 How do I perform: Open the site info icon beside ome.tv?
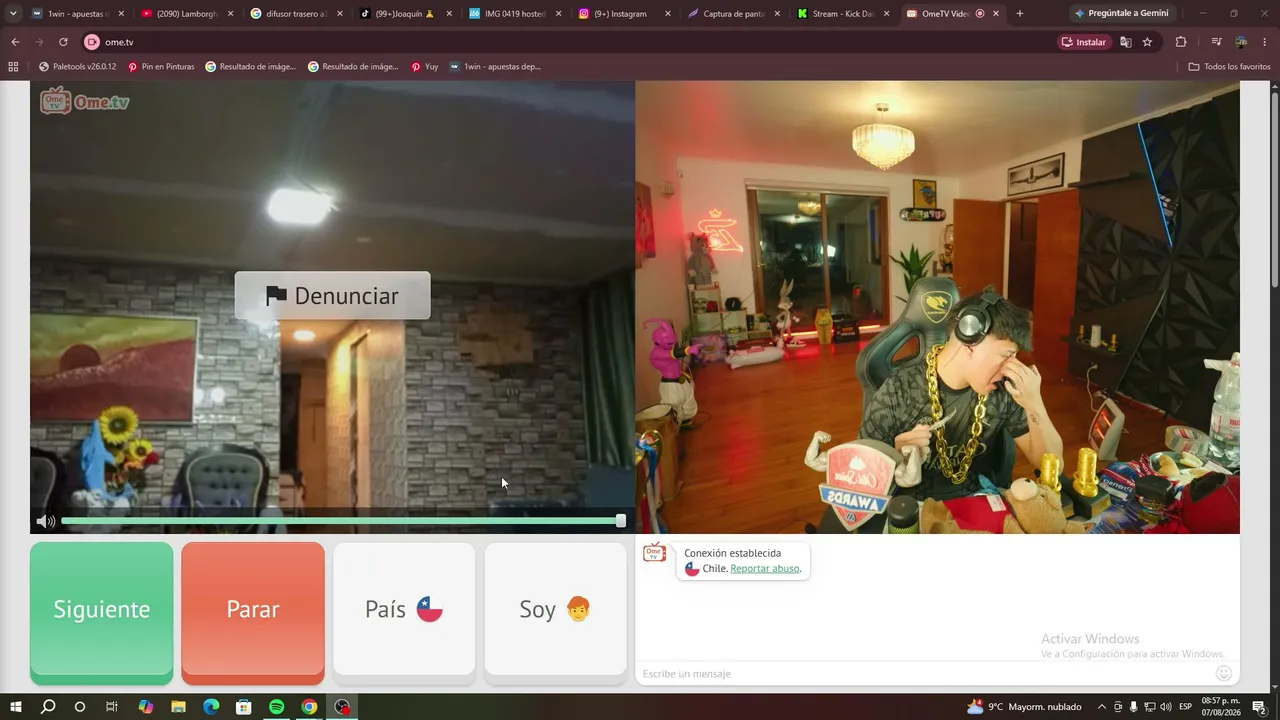coord(92,42)
